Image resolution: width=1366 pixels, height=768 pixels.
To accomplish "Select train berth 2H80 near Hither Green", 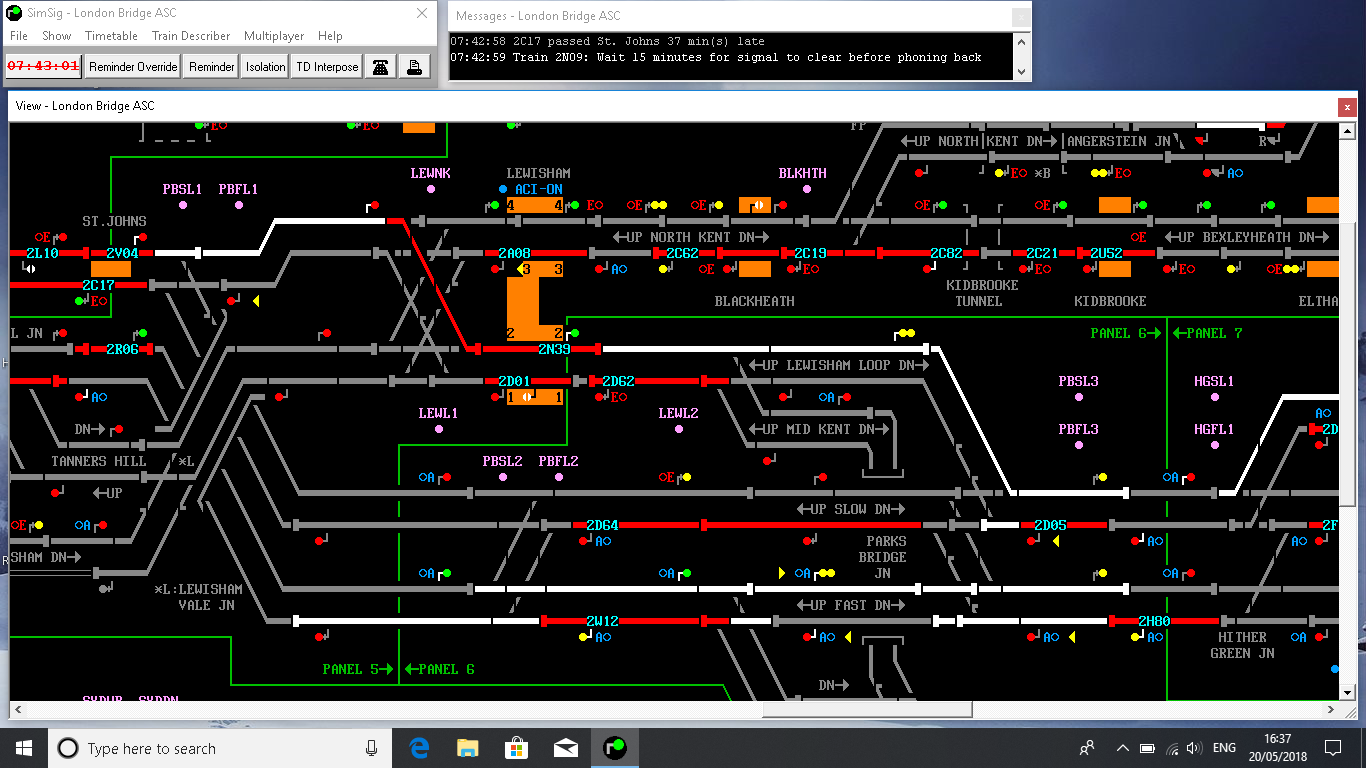I will tap(1155, 621).
